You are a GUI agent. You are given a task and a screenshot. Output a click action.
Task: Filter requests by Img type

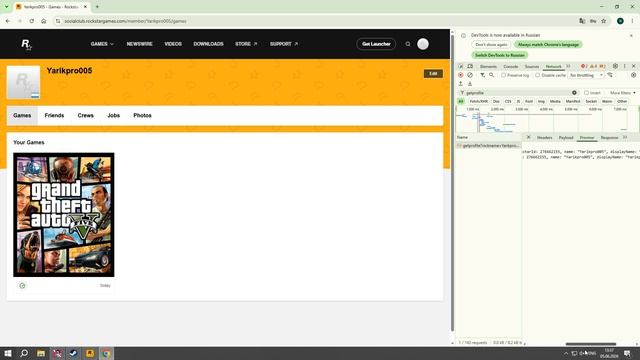tap(541, 101)
